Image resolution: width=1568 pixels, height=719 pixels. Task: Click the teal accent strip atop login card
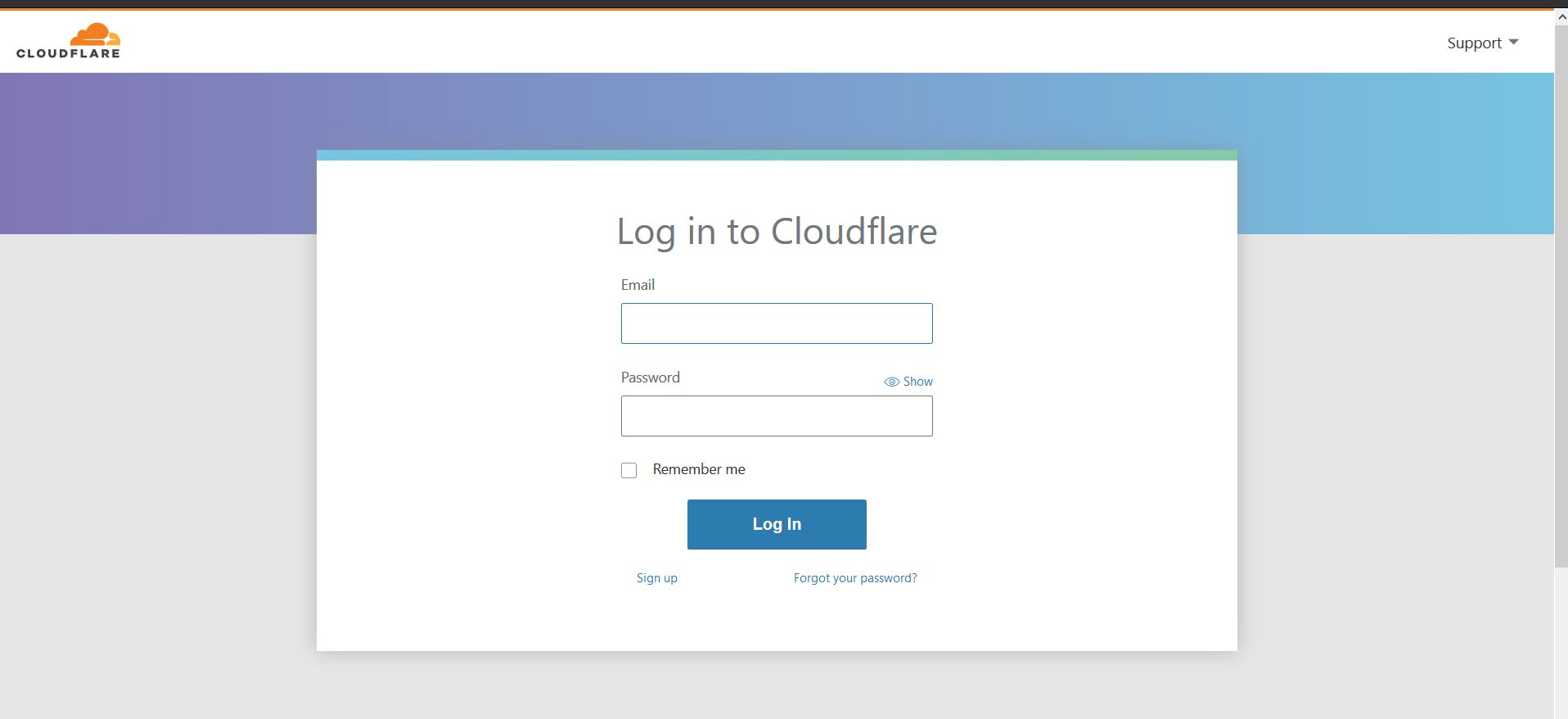click(776, 155)
